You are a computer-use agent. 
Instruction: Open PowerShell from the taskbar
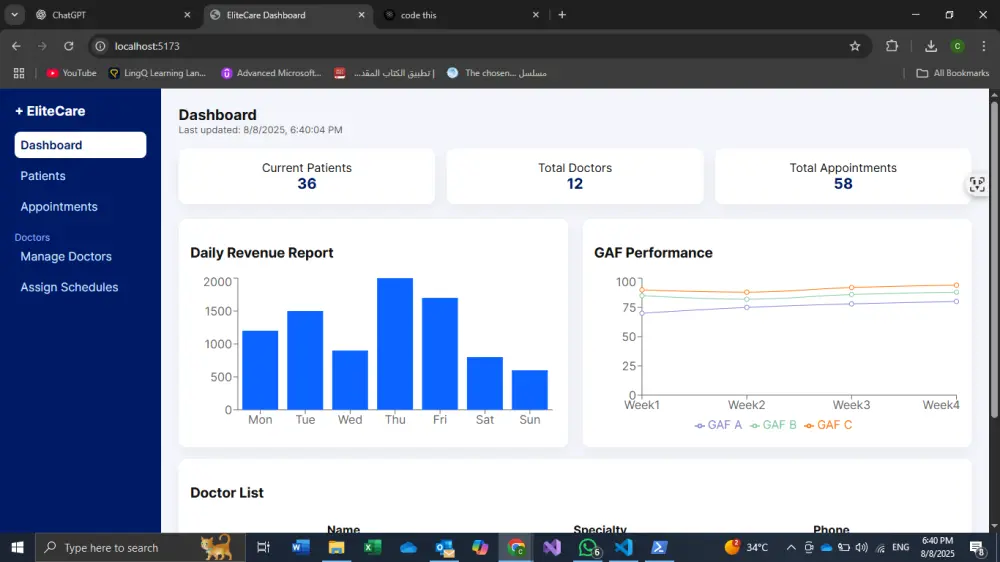click(659, 547)
